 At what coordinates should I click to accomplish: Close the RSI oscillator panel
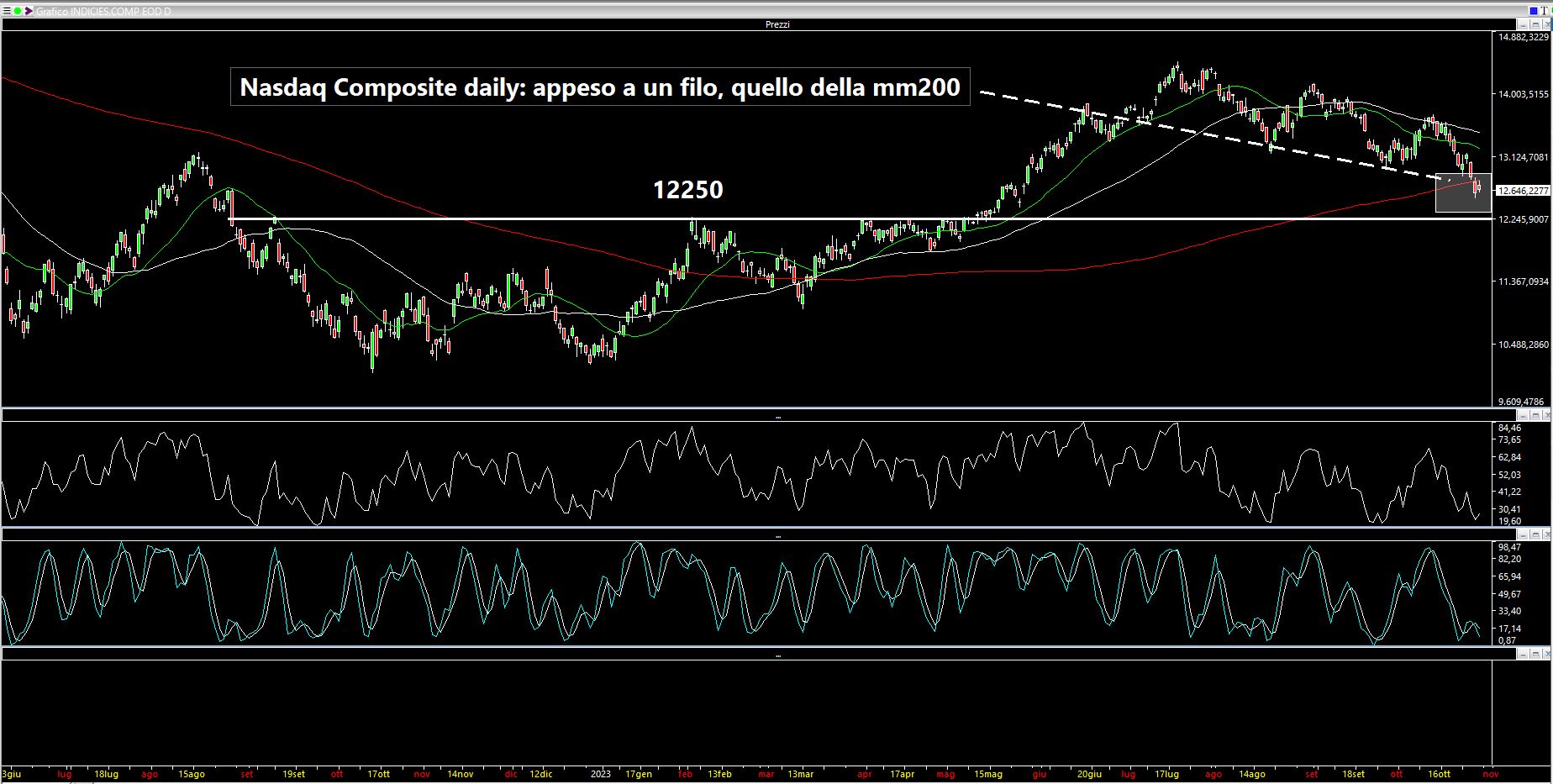1547,416
